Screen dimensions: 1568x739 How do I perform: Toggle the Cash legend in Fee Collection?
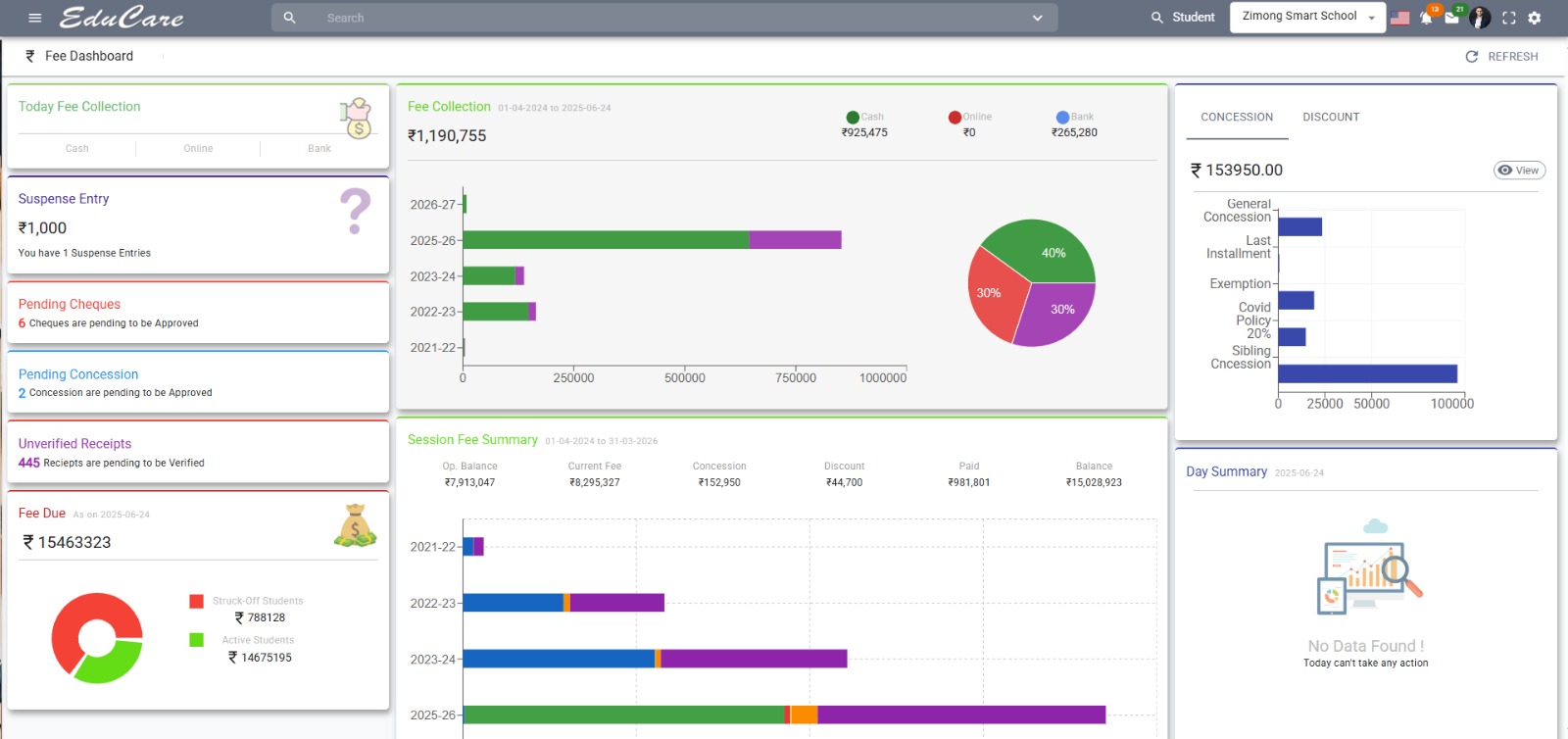click(x=864, y=117)
